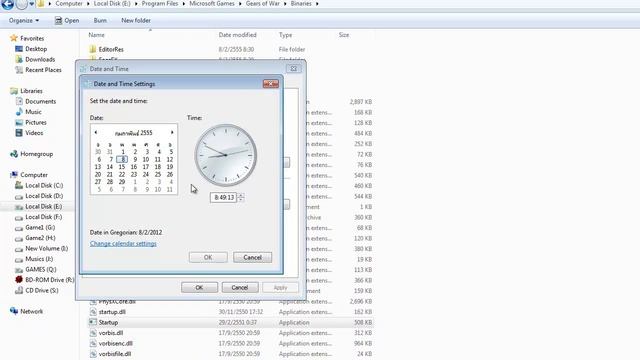This screenshot has width=640, height=360.
Task: Increase time with spinner up arrow
Action: 241,195
